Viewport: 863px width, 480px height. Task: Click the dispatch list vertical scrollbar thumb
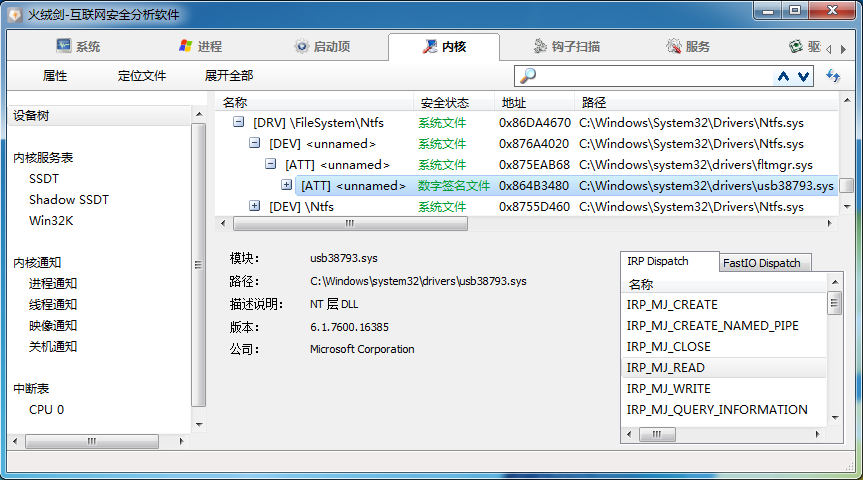tap(834, 303)
